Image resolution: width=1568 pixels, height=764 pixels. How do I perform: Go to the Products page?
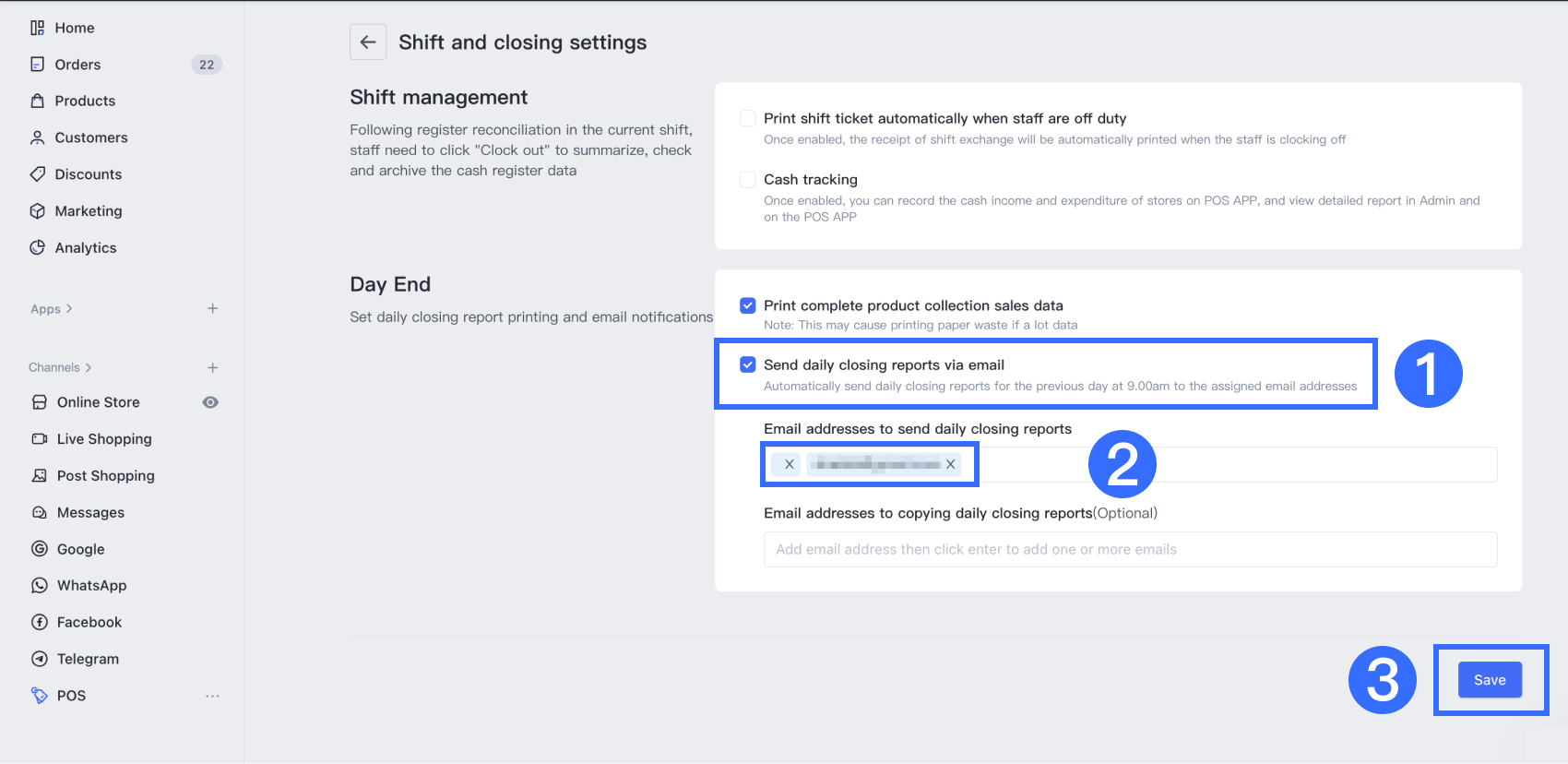click(x=85, y=101)
